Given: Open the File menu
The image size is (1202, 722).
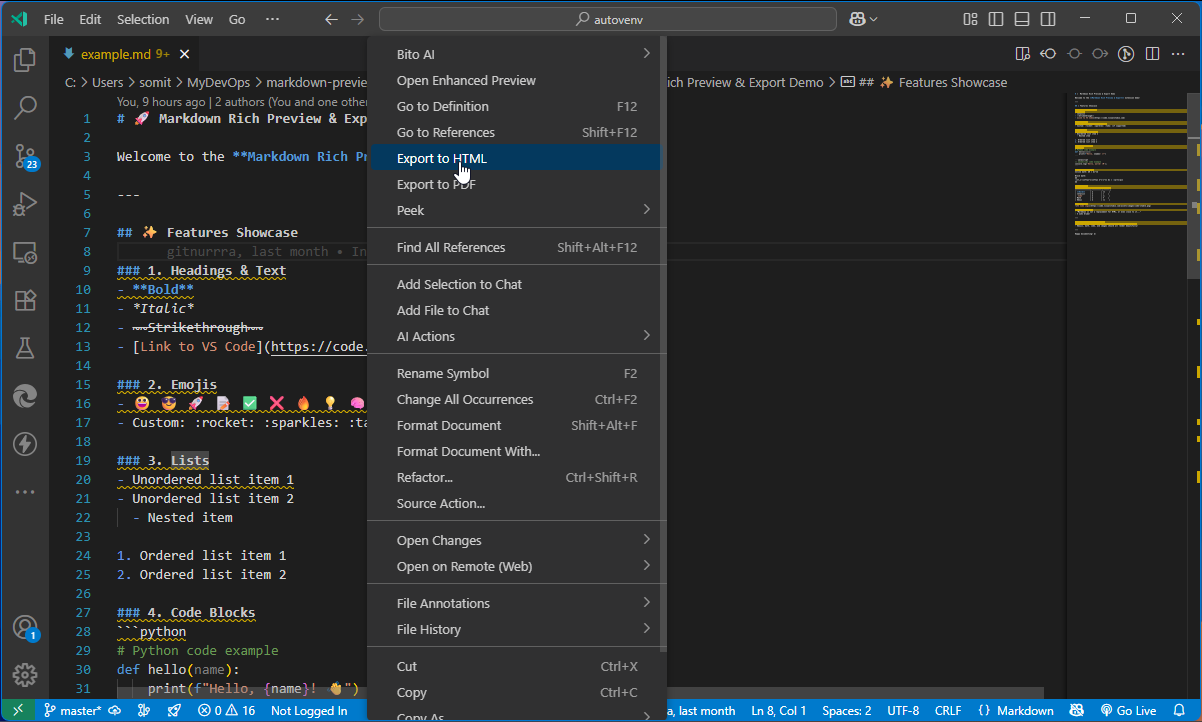Looking at the screenshot, I should tap(54, 19).
